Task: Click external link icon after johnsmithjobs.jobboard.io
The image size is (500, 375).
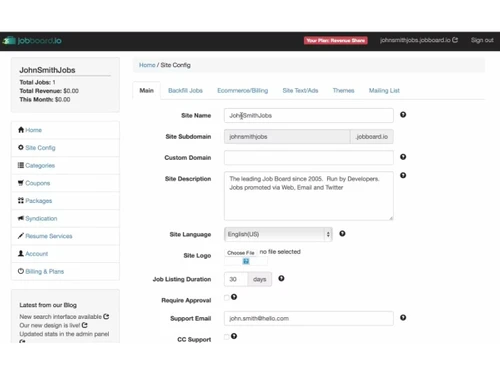Action: (455, 40)
